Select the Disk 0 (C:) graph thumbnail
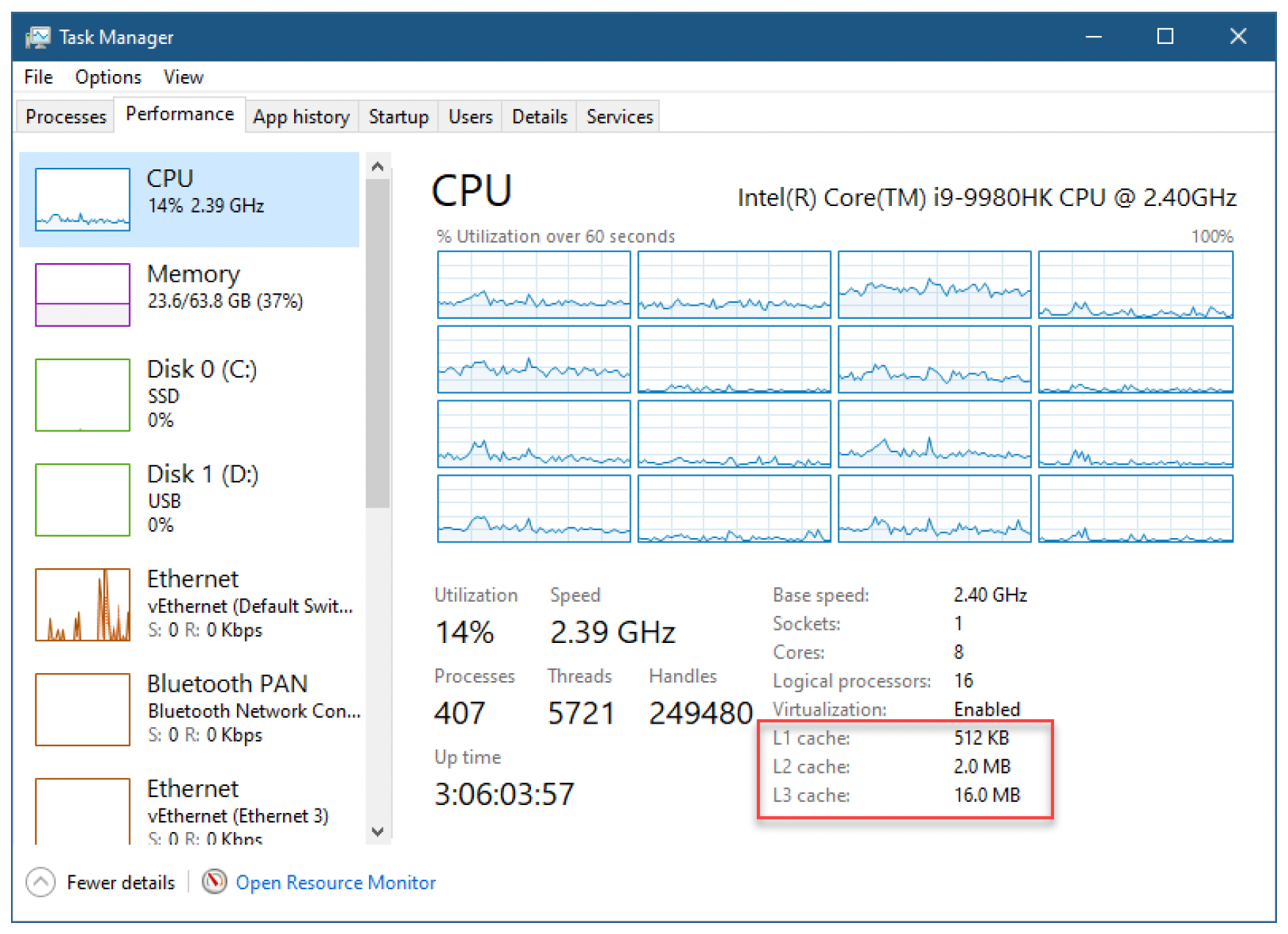Screen dimensions: 1288x934 click(83, 394)
